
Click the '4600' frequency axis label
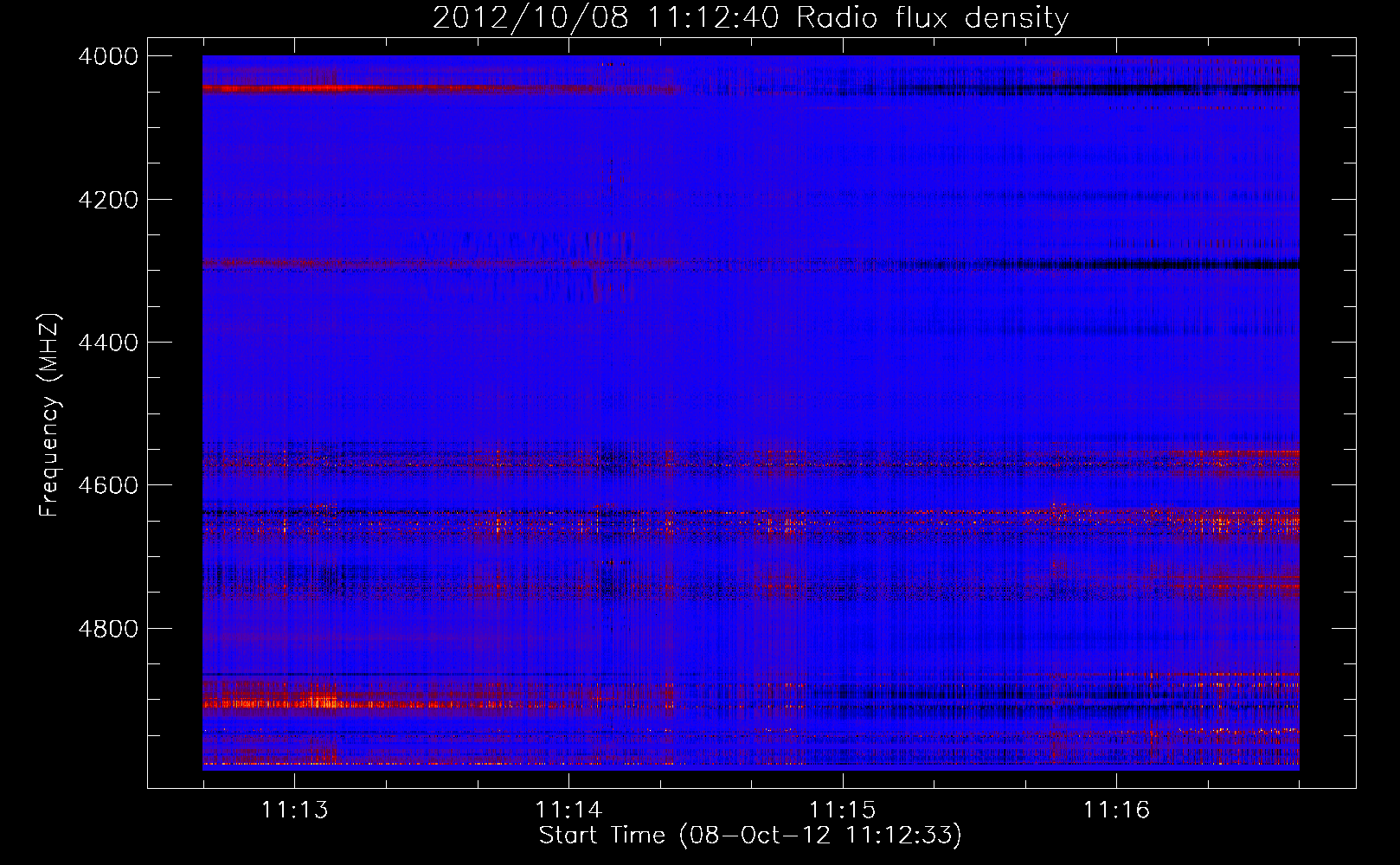[108, 485]
